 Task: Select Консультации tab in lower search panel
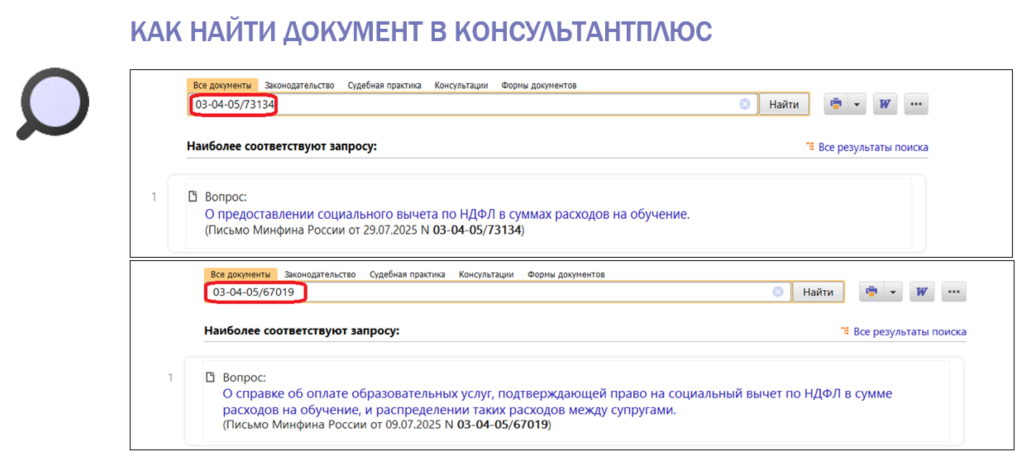tap(487, 274)
